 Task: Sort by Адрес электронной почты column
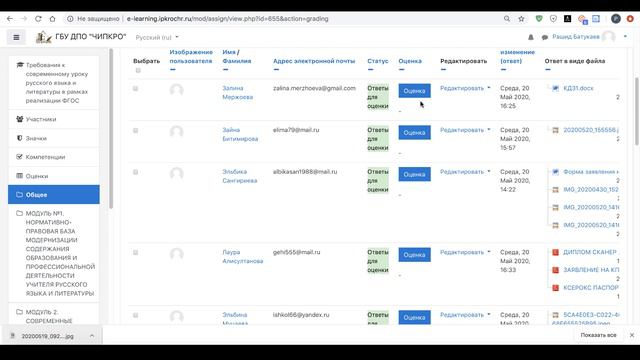tap(314, 61)
